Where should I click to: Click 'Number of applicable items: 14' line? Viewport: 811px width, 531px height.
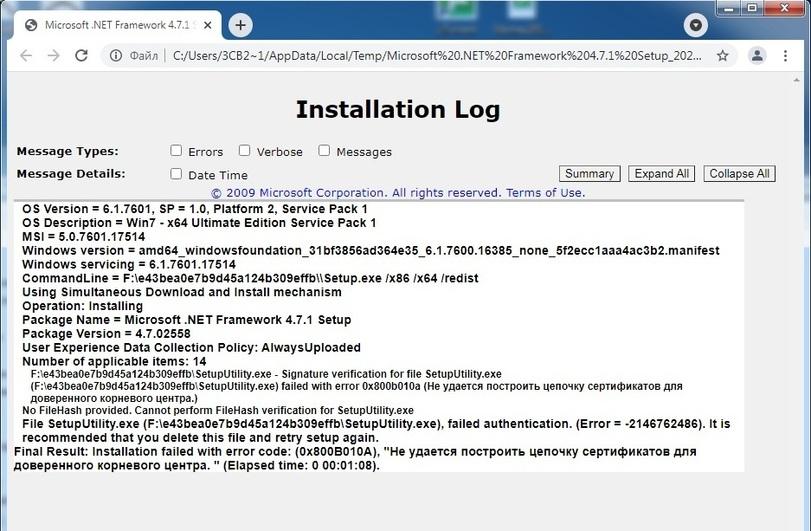114,361
